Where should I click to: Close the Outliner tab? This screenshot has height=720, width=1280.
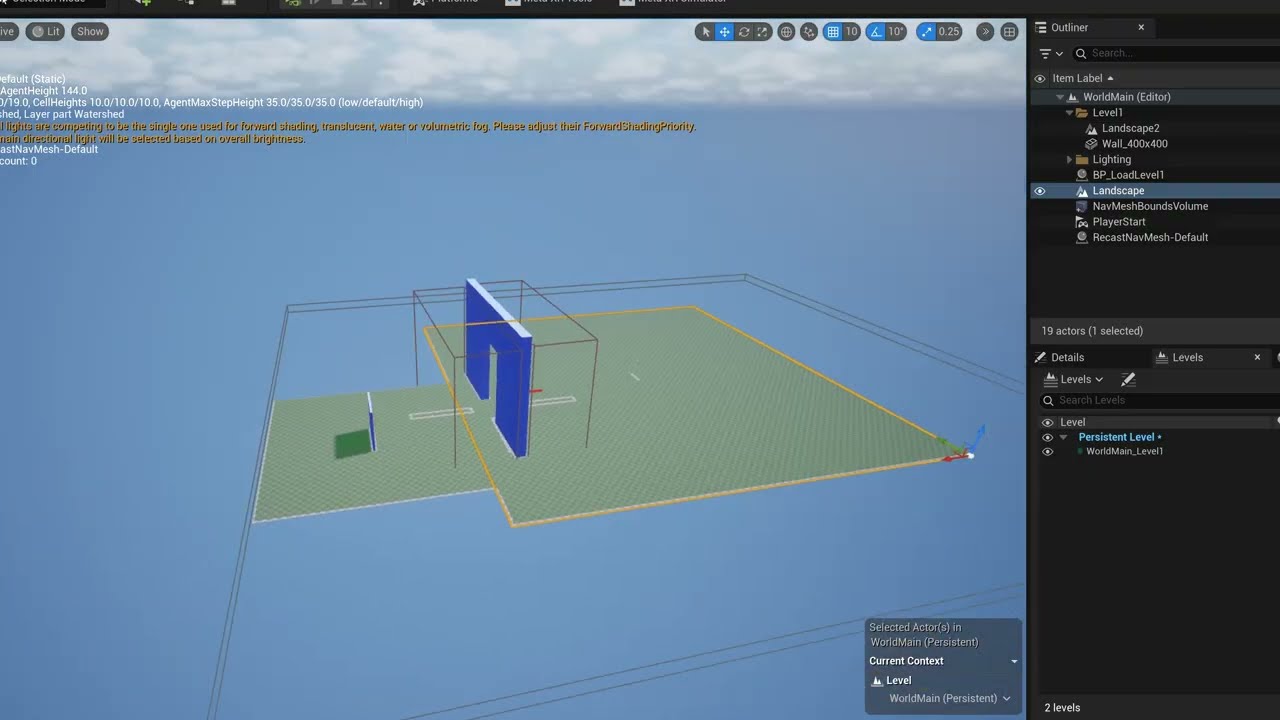pyautogui.click(x=1141, y=27)
